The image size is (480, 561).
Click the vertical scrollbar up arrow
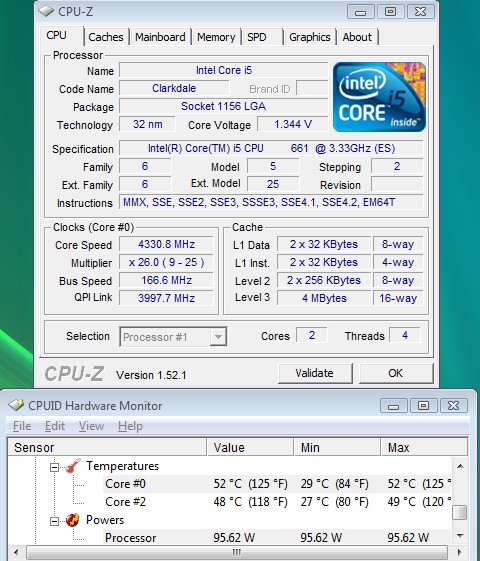[x=460, y=466]
